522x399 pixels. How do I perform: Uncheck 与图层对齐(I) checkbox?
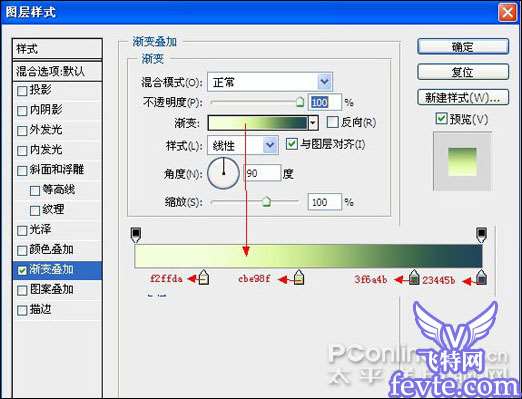(x=292, y=144)
